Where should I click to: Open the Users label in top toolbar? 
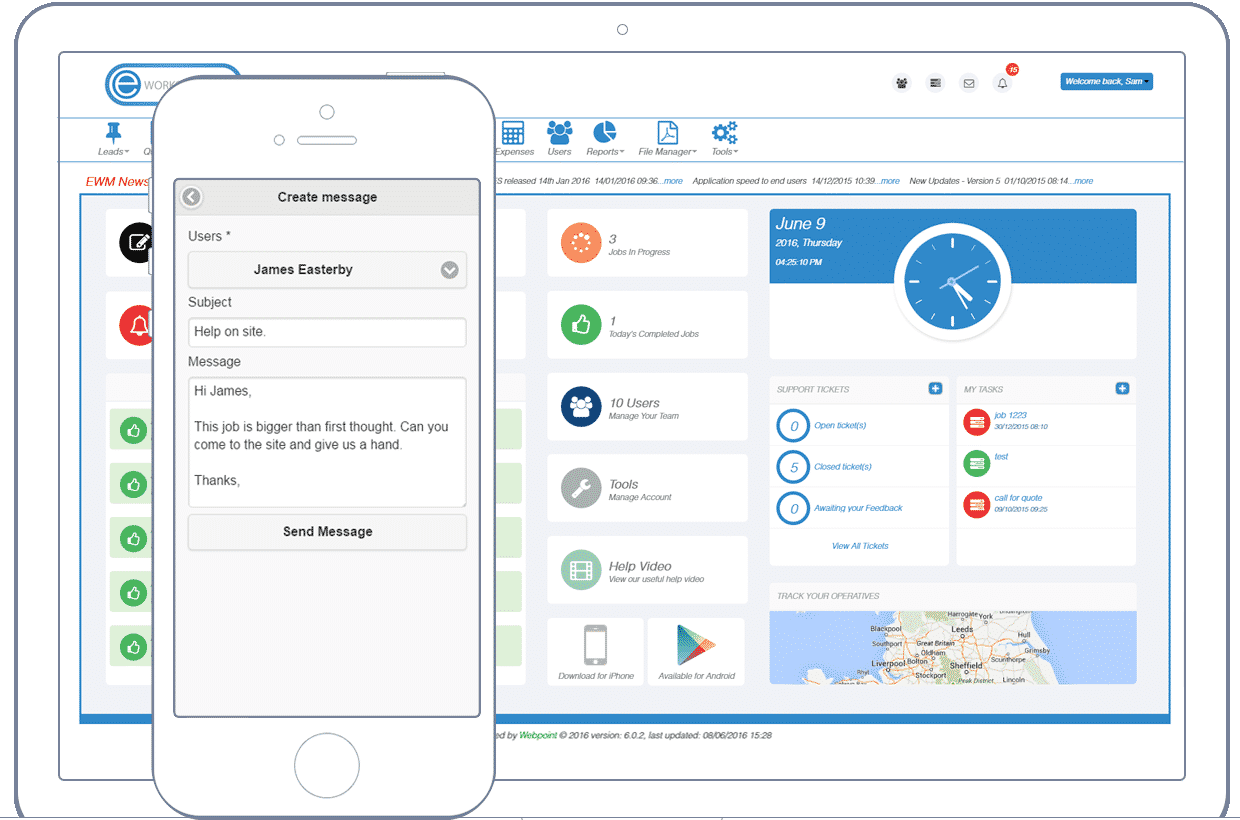pos(560,152)
